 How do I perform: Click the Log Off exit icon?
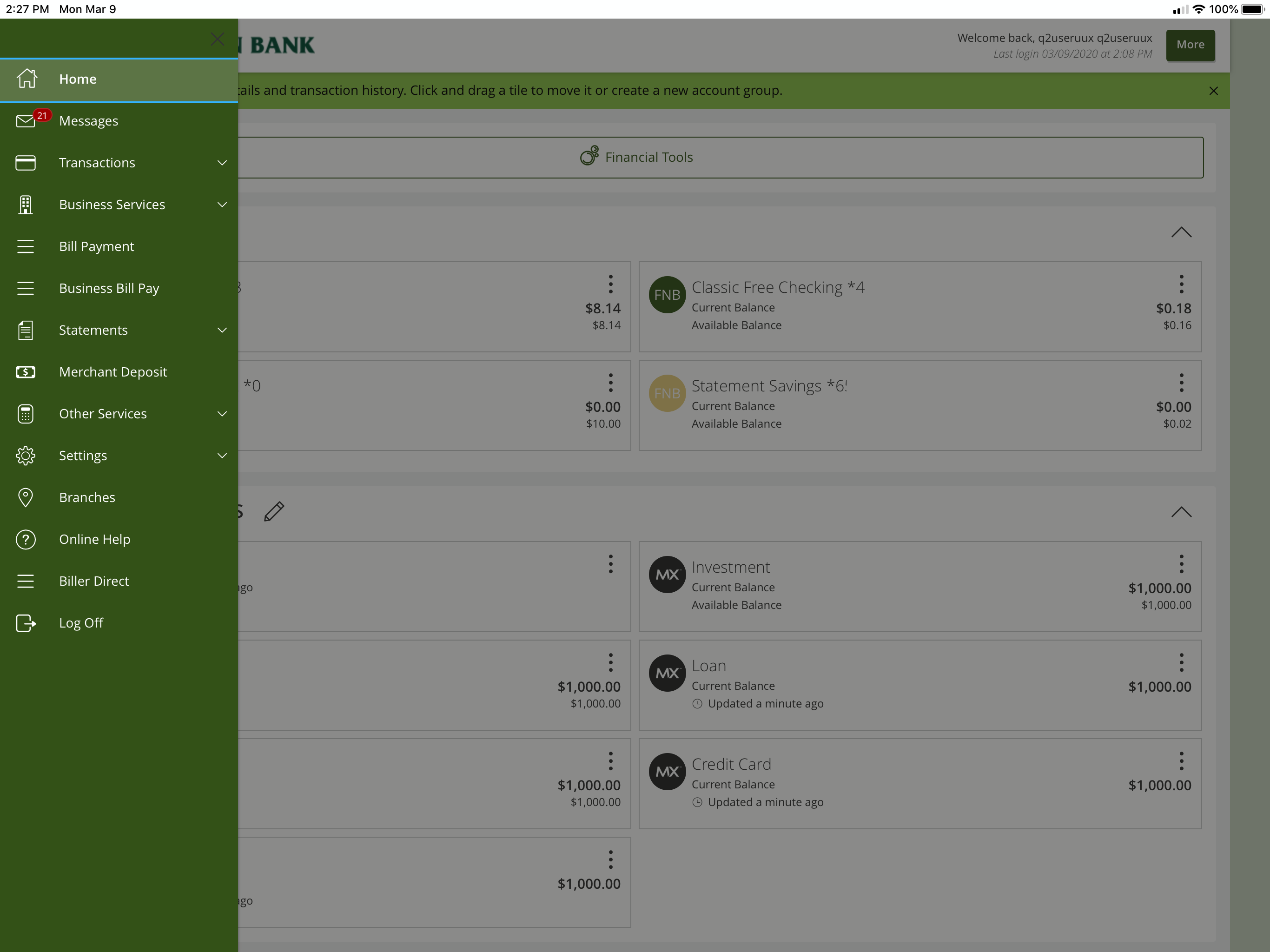click(26, 623)
